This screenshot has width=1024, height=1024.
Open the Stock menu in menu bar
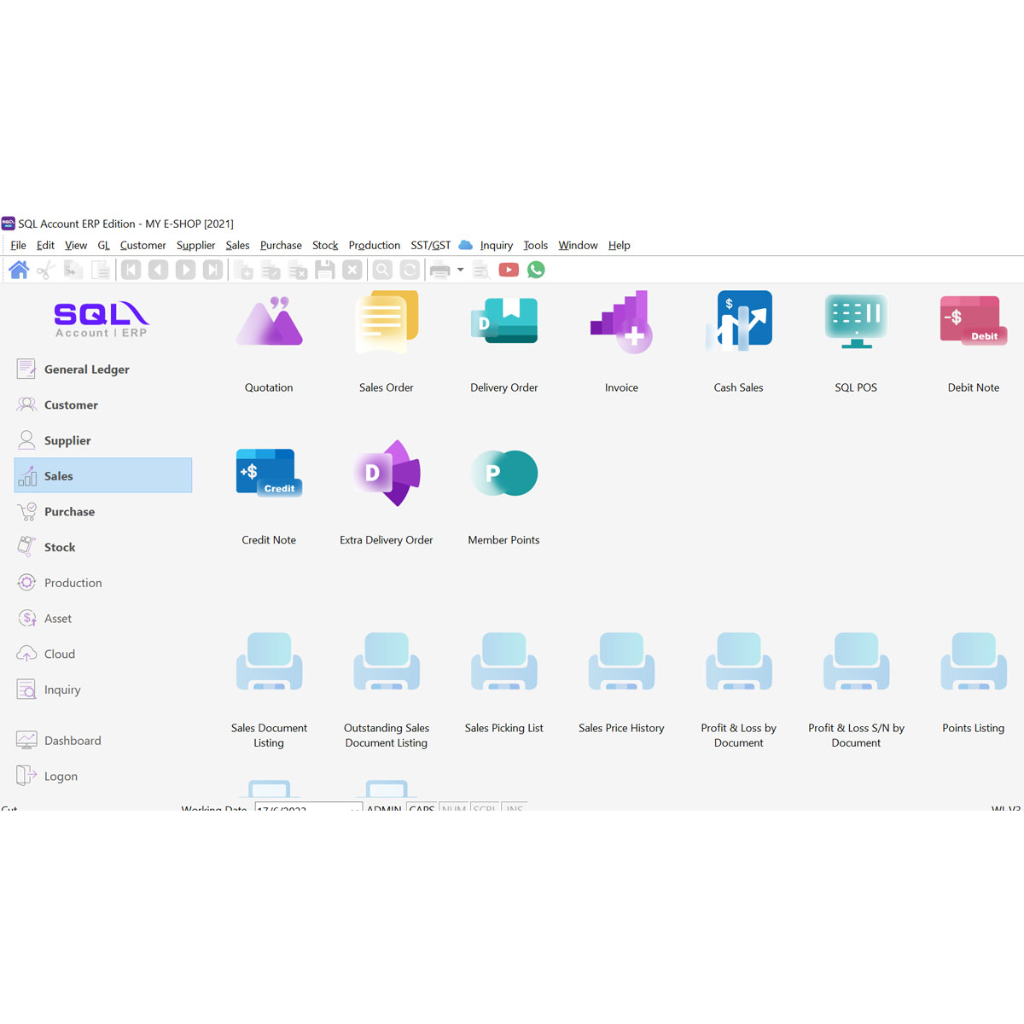coord(325,246)
